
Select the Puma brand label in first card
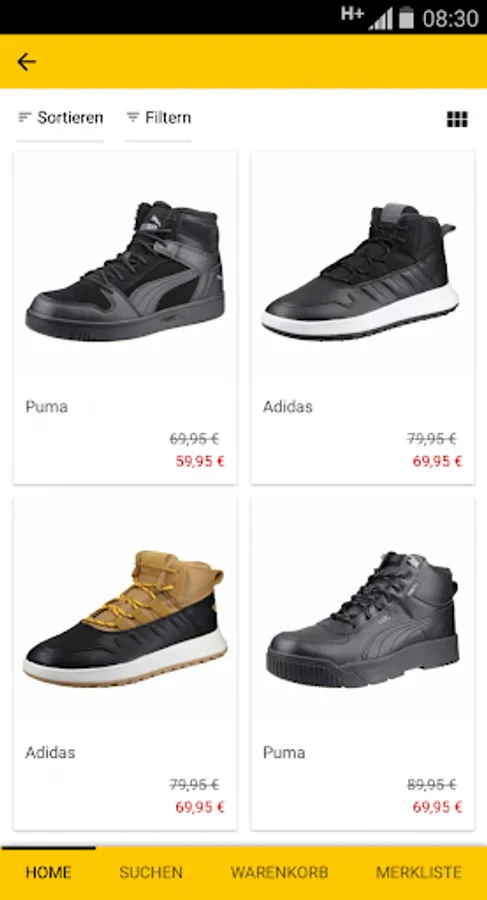click(47, 407)
